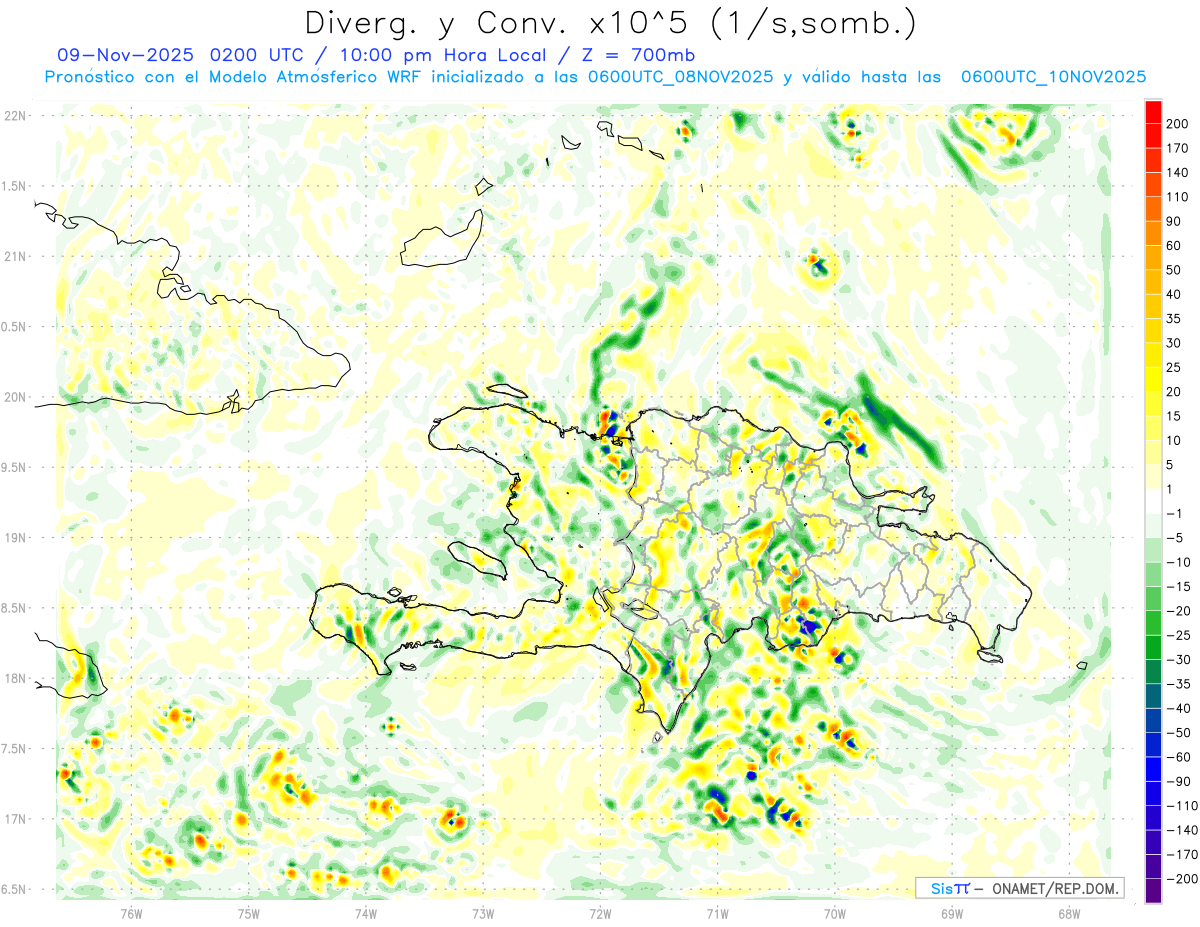Image resolution: width=1200 pixels, height=927 pixels.
Task: Click the white swatch between 1 and -1
Action: tap(1154, 501)
